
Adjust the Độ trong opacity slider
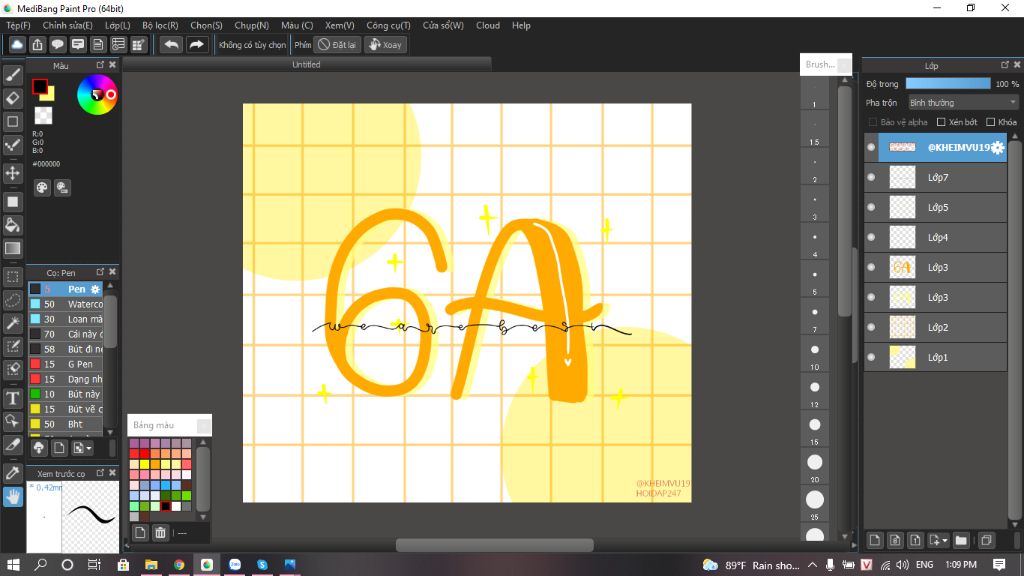point(948,84)
